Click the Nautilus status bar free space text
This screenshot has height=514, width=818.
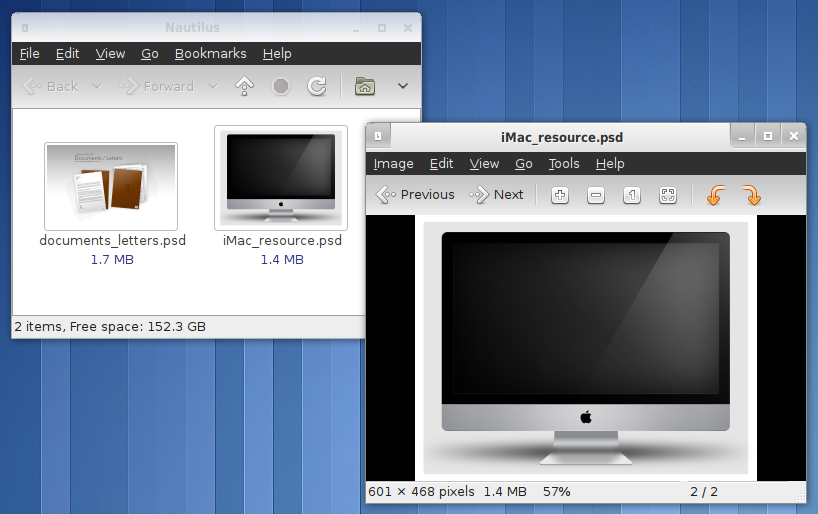pos(110,327)
